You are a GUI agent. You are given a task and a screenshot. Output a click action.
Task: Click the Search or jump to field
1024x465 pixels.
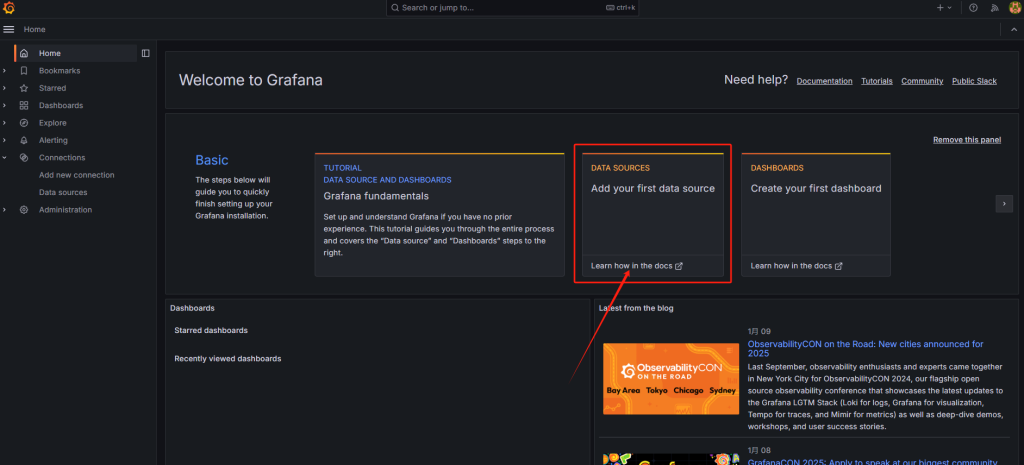[512, 8]
